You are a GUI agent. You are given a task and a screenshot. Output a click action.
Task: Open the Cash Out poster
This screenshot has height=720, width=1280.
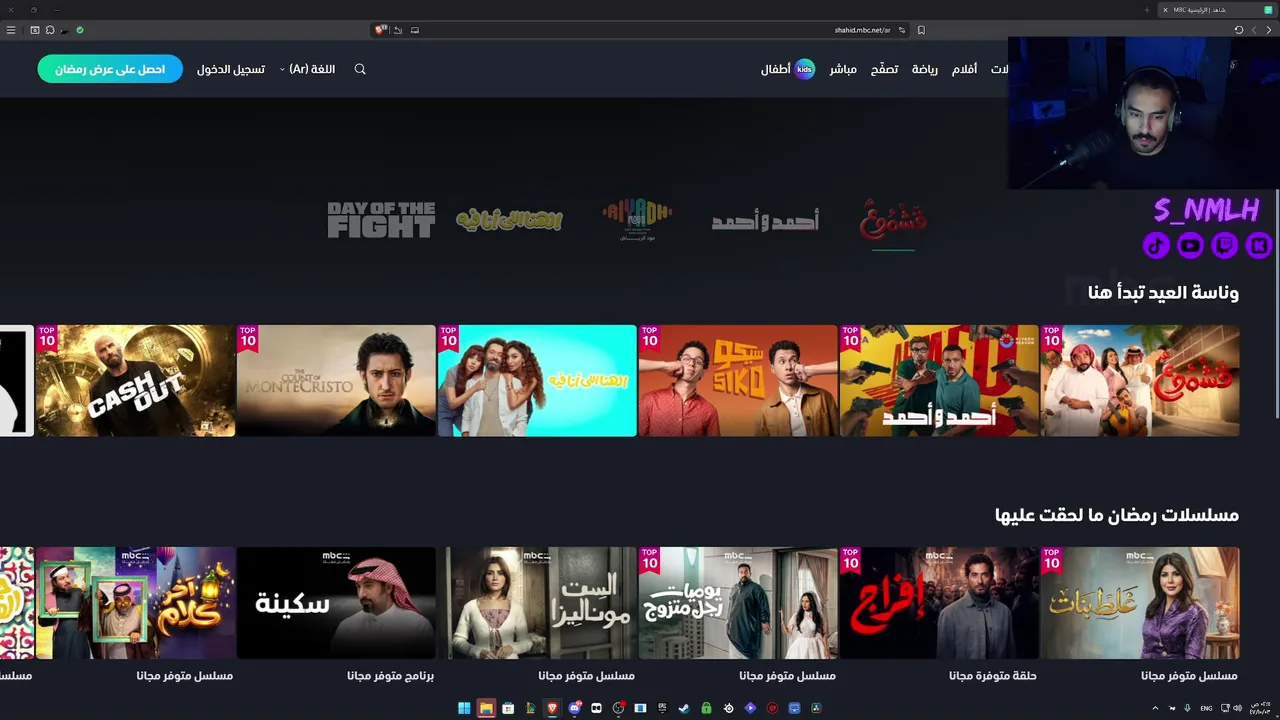136,380
